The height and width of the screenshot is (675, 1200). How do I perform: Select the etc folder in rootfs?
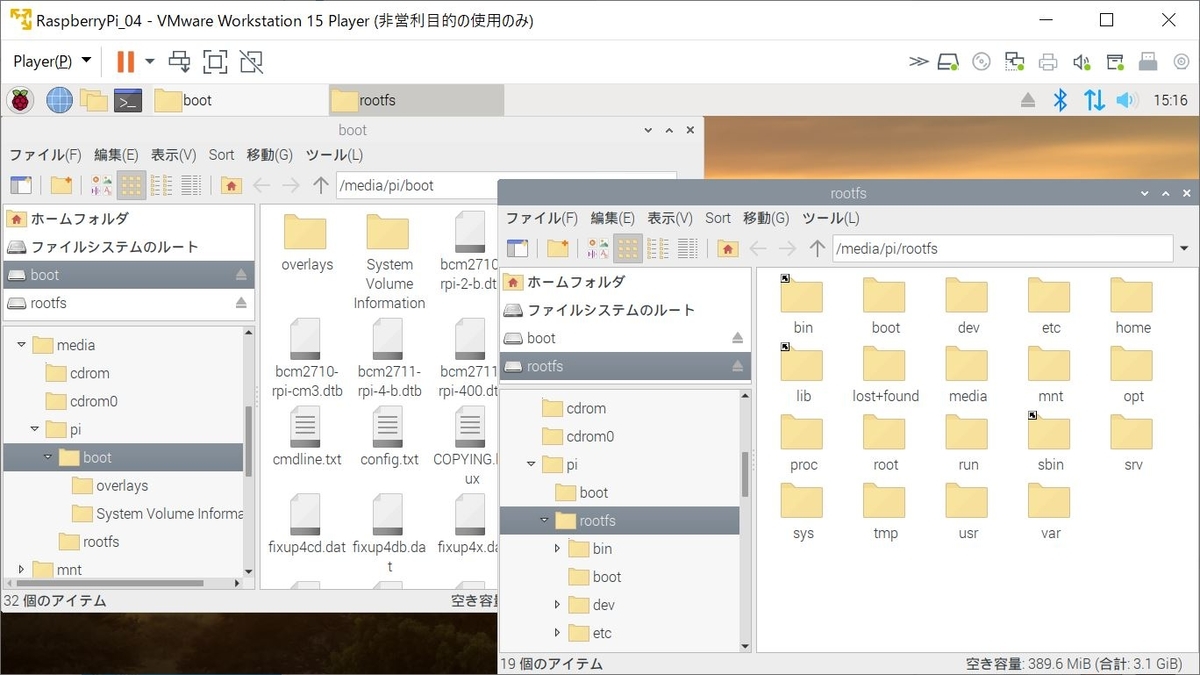tap(1051, 308)
